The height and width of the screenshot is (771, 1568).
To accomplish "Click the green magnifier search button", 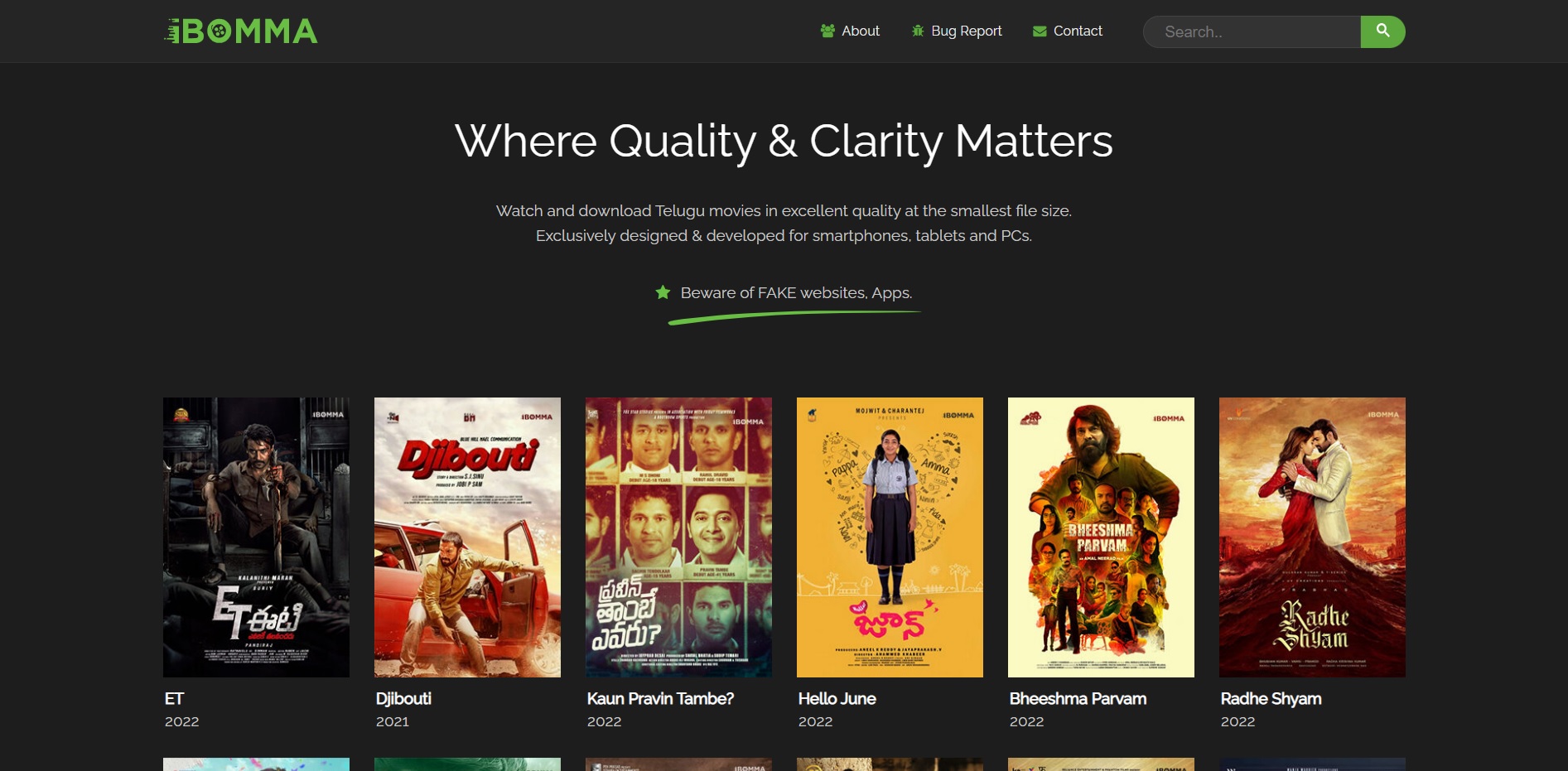I will point(1382,31).
